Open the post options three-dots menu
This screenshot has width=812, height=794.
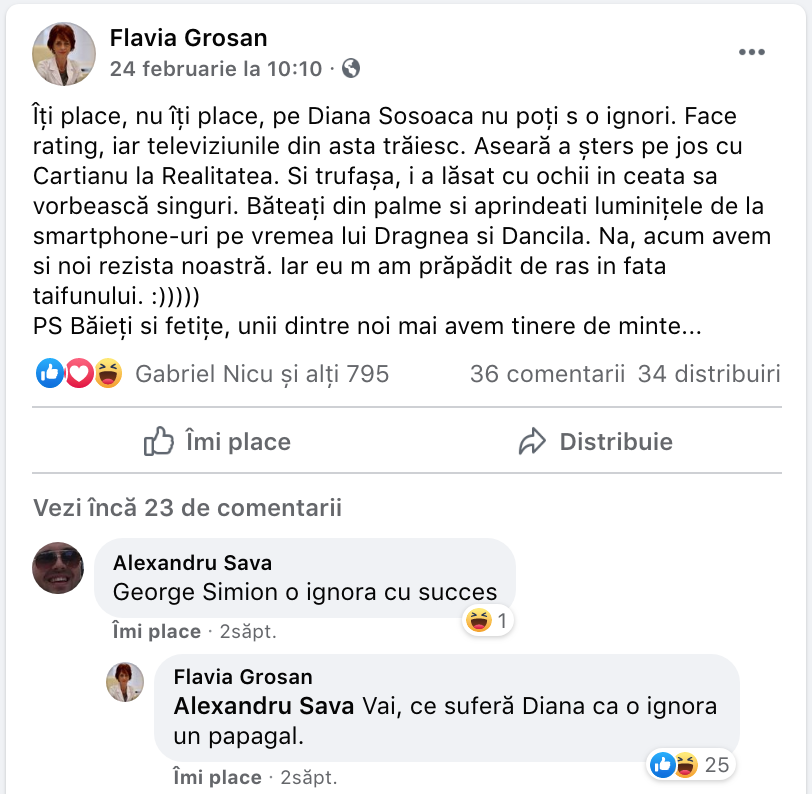click(x=751, y=52)
